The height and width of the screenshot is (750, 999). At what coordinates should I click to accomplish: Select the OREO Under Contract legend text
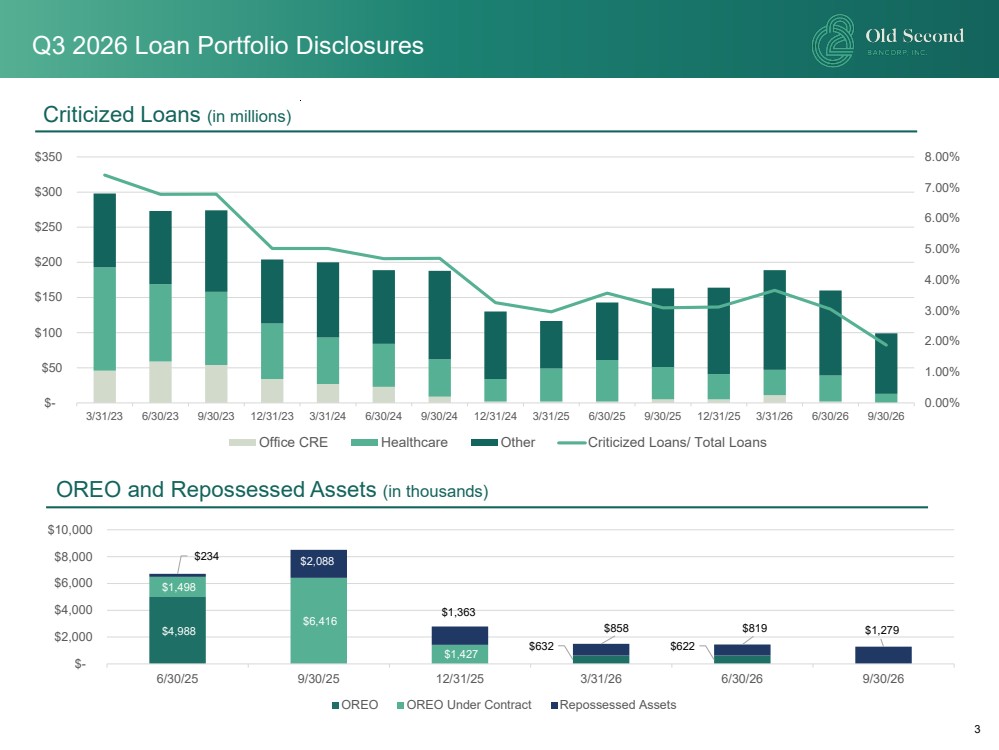(469, 705)
